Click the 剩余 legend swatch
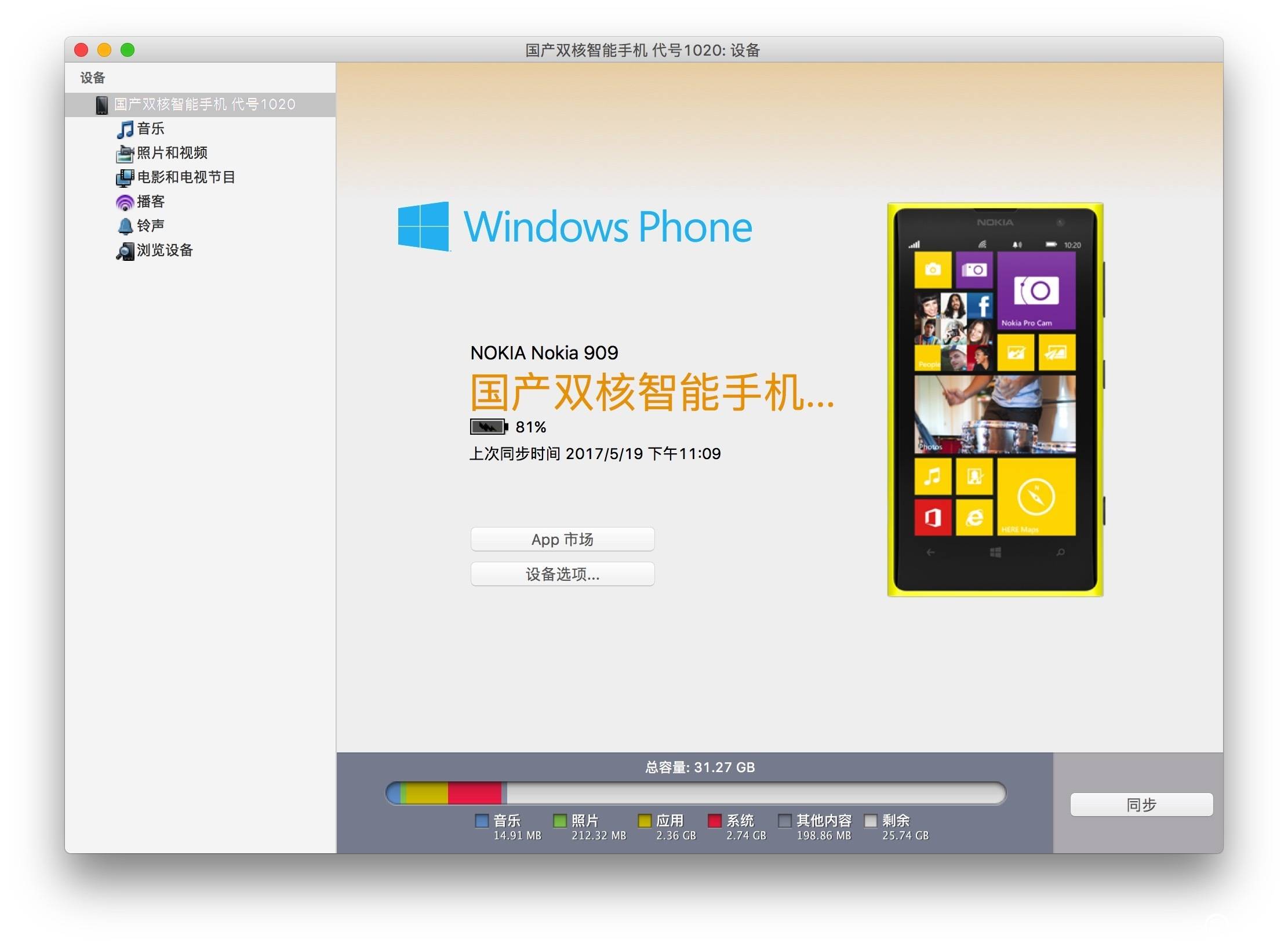 point(871,821)
